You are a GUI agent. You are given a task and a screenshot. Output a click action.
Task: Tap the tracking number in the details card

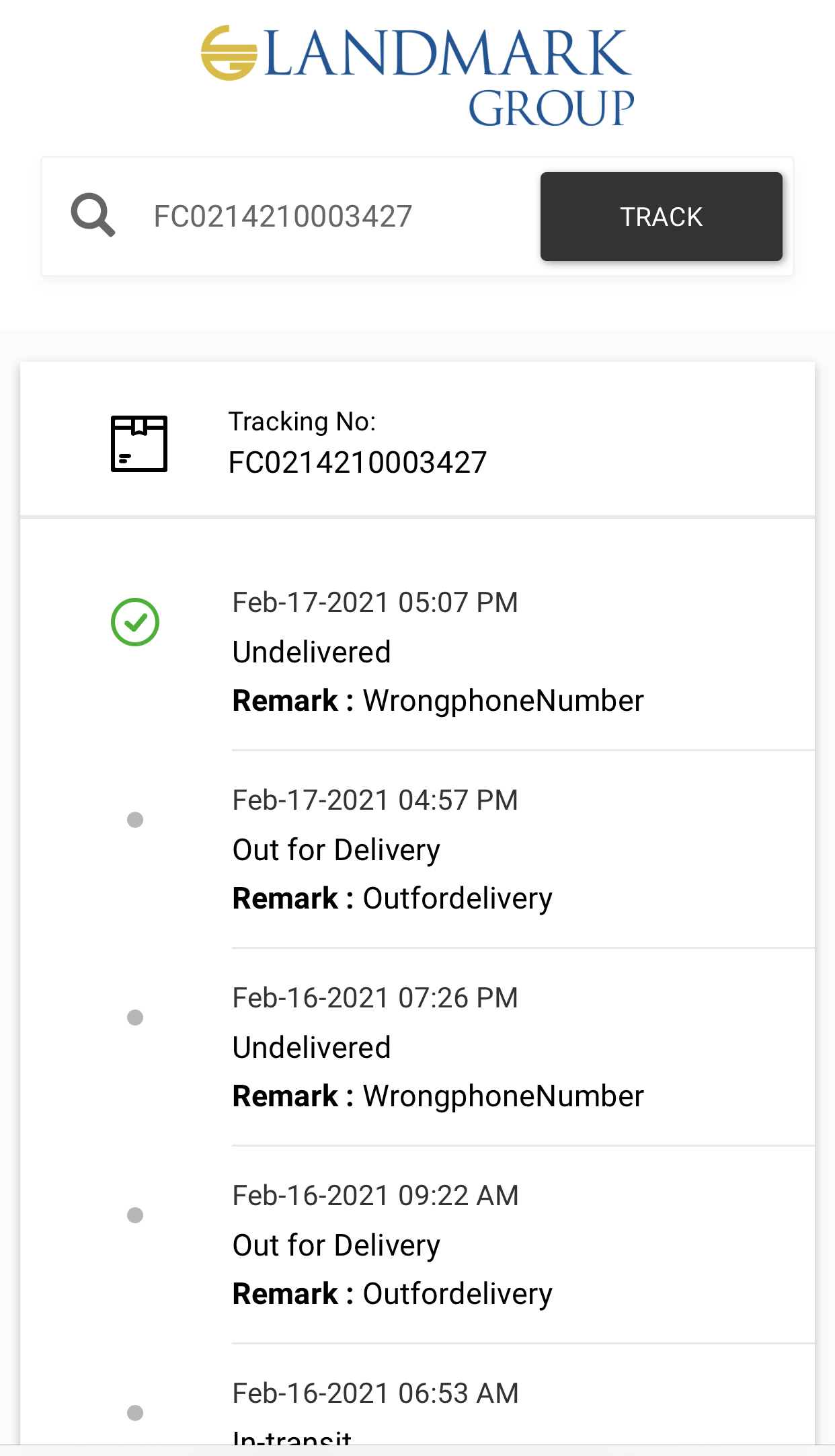pyautogui.click(x=358, y=463)
